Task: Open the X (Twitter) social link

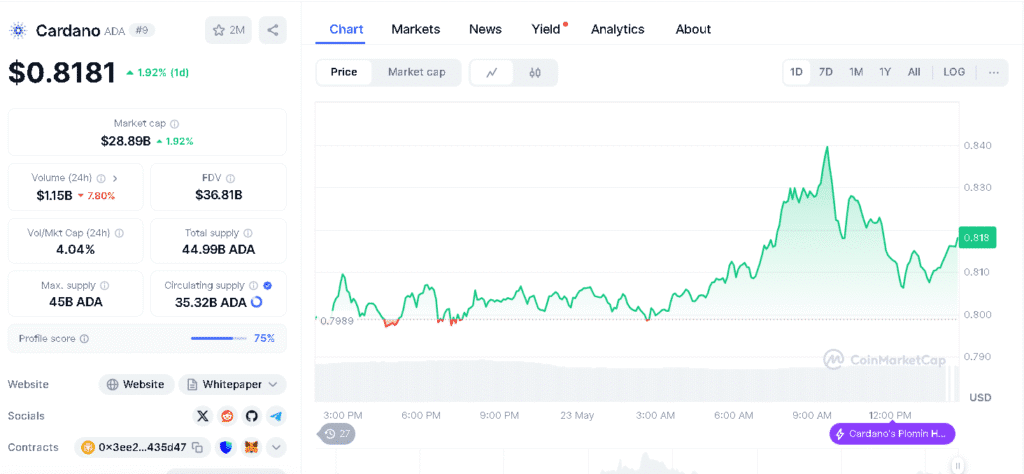Action: pyautogui.click(x=203, y=416)
